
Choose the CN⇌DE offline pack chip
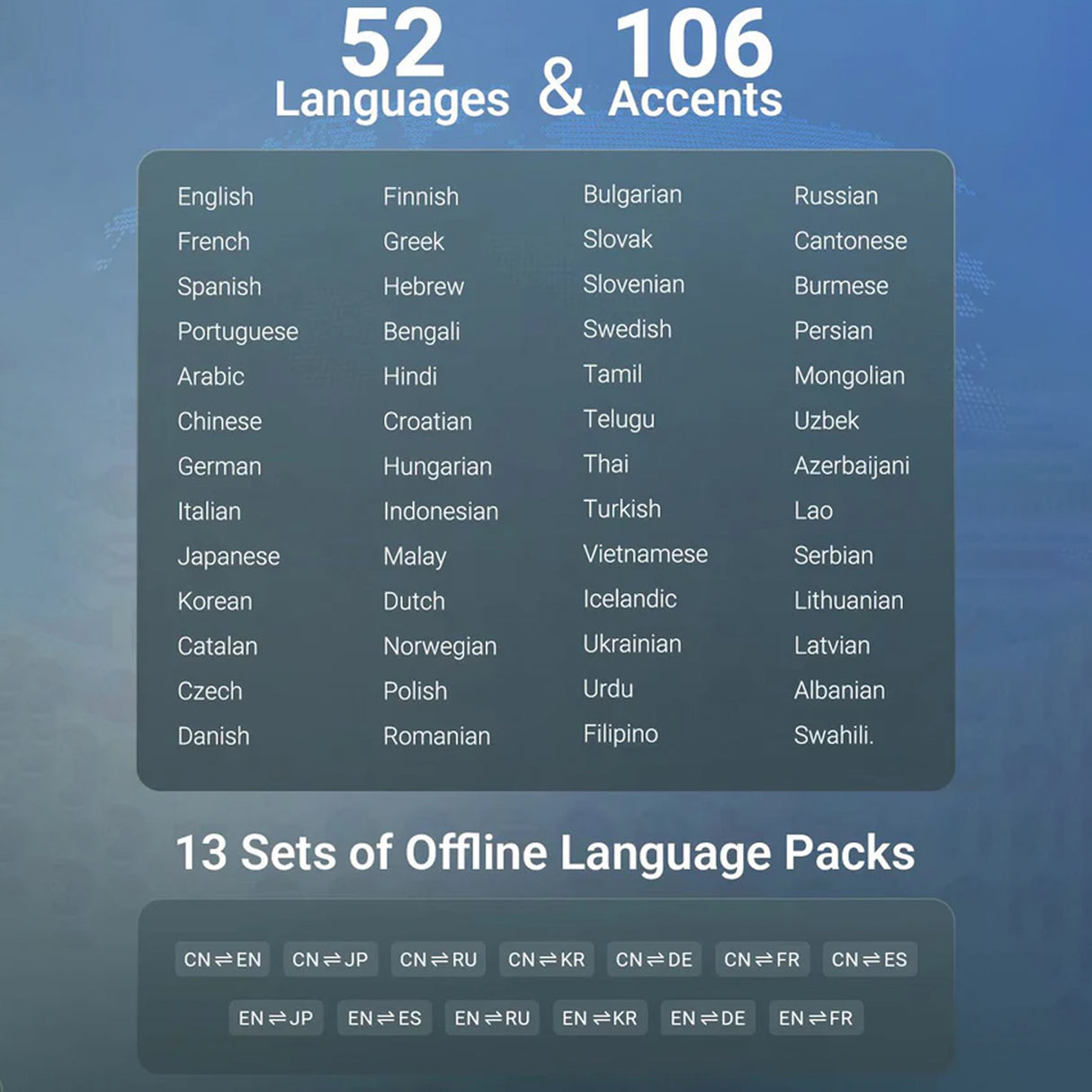pos(654,960)
